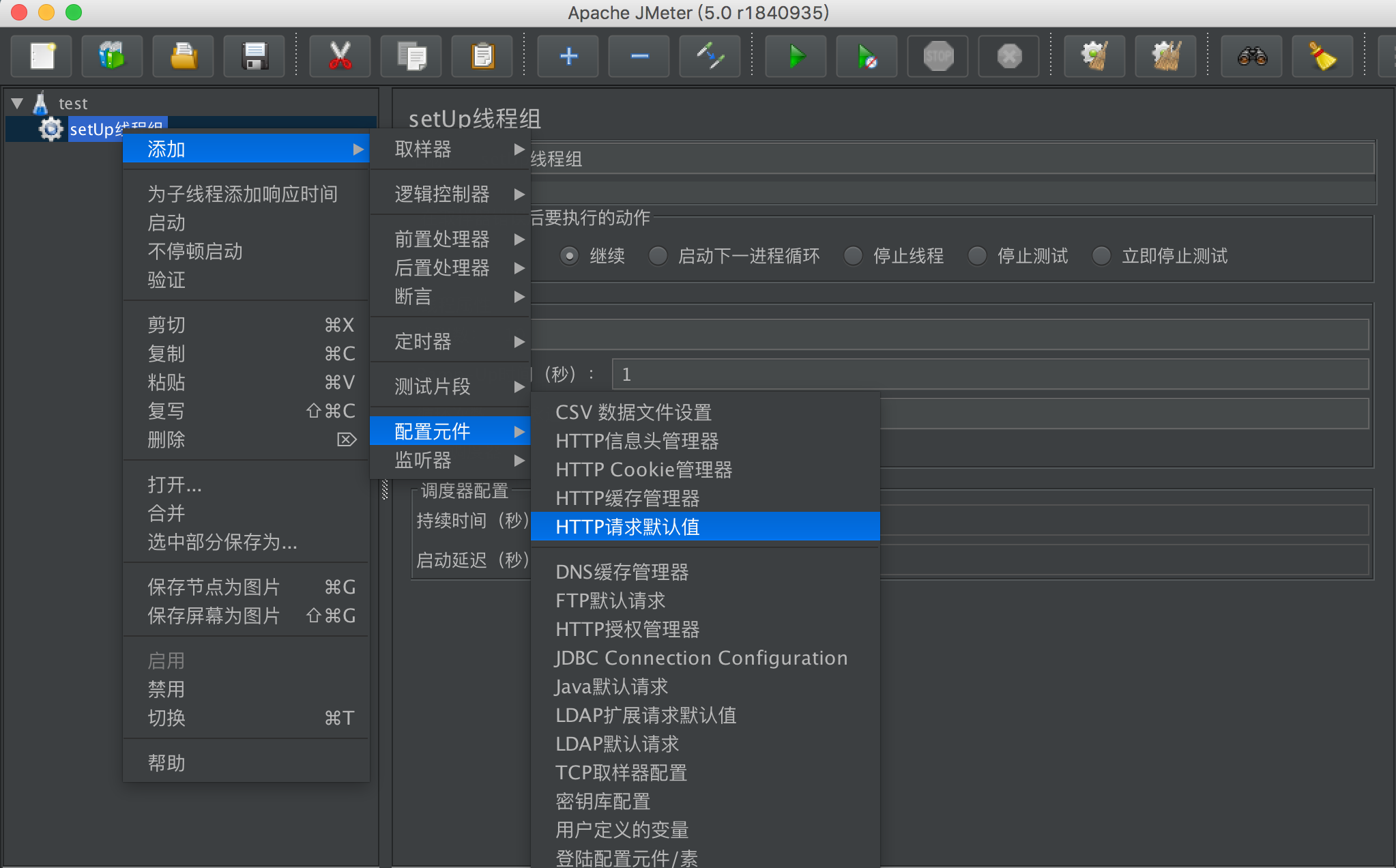Click the Cut scissors icon
Viewport: 1396px width, 868px height.
pyautogui.click(x=340, y=56)
